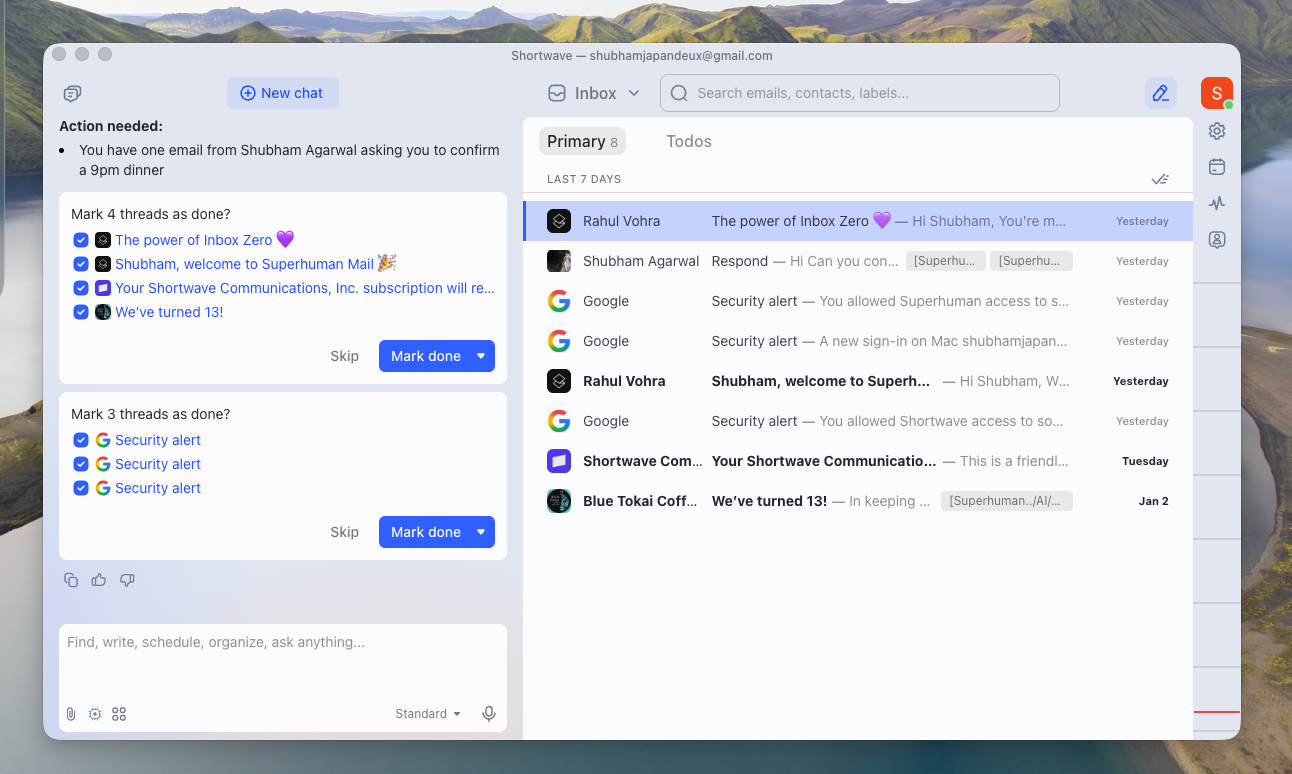Uncheck 'The power of Inbox Zero' thread
1292x774 pixels.
[81, 239]
